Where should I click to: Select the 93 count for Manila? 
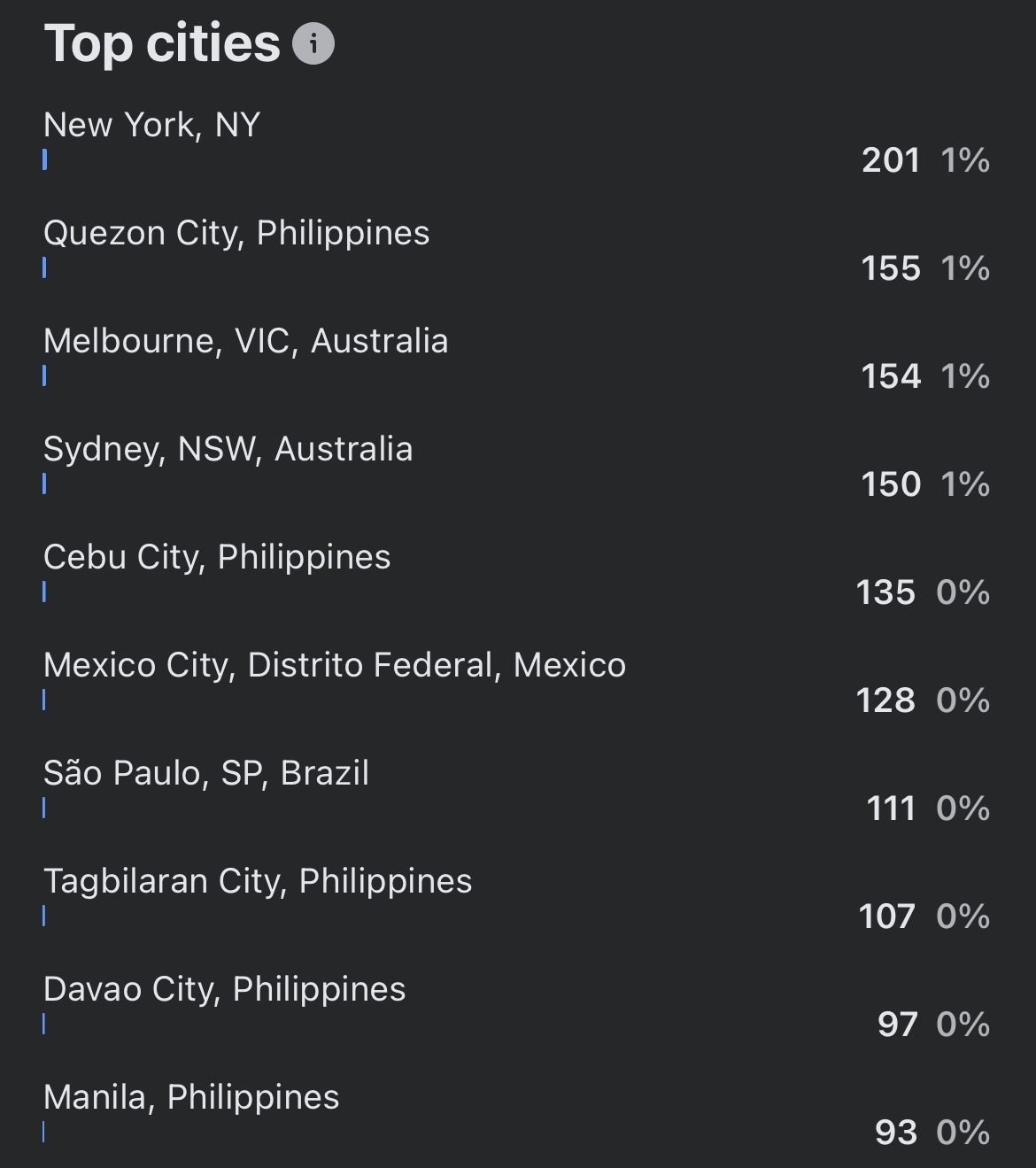point(896,1133)
